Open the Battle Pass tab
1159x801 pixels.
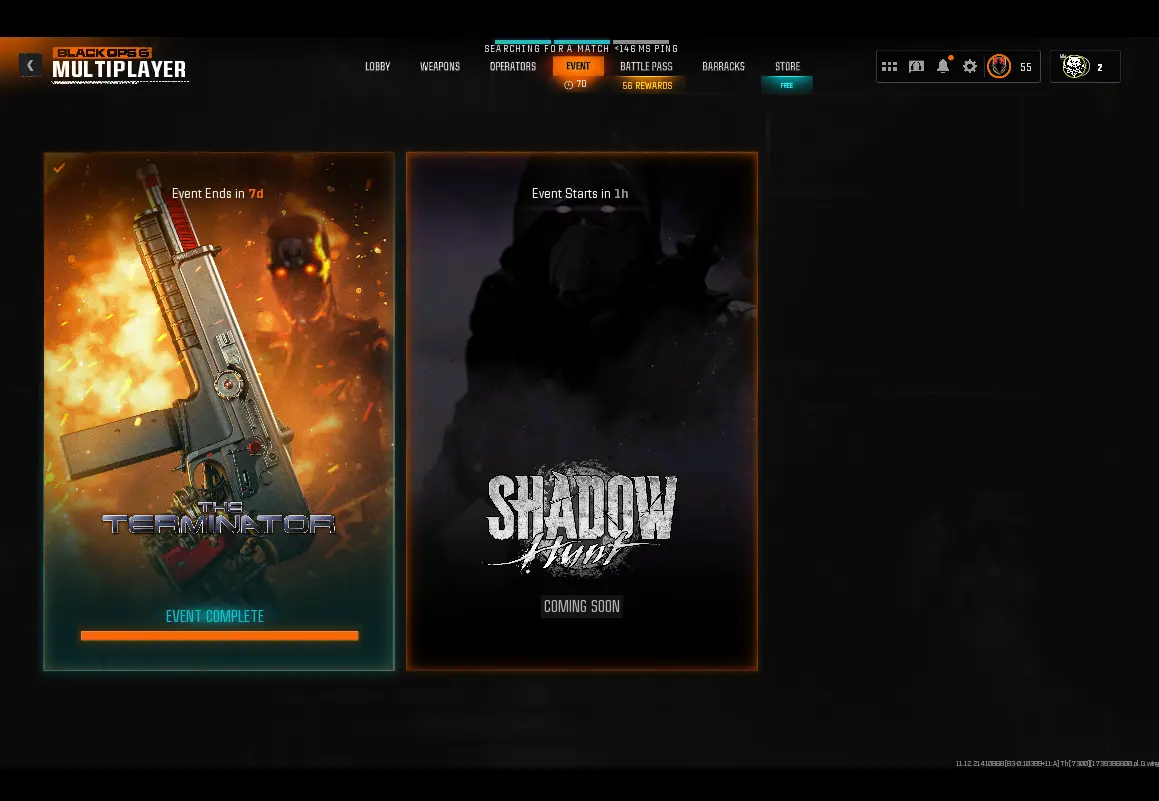646,67
